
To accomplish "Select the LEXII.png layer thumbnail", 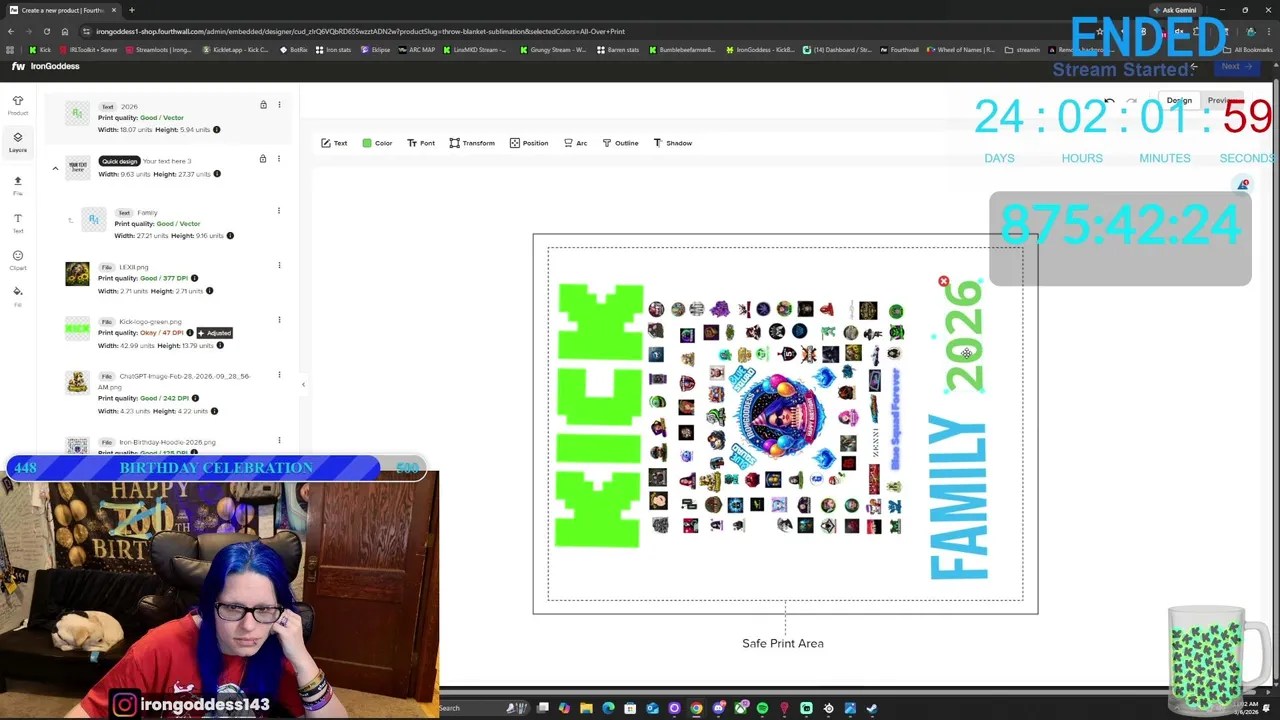I will point(77,274).
